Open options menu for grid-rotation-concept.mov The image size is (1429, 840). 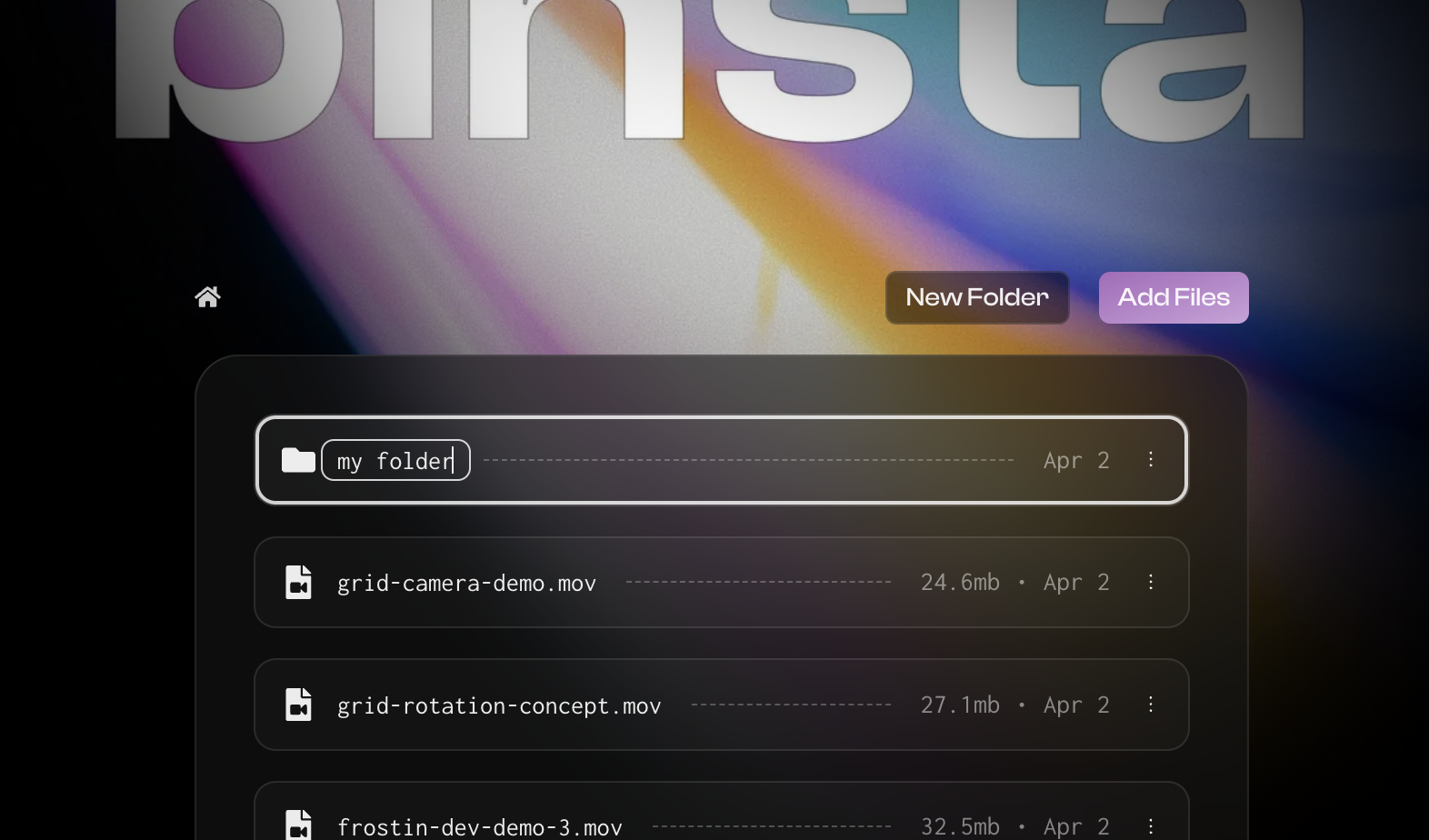coord(1151,705)
